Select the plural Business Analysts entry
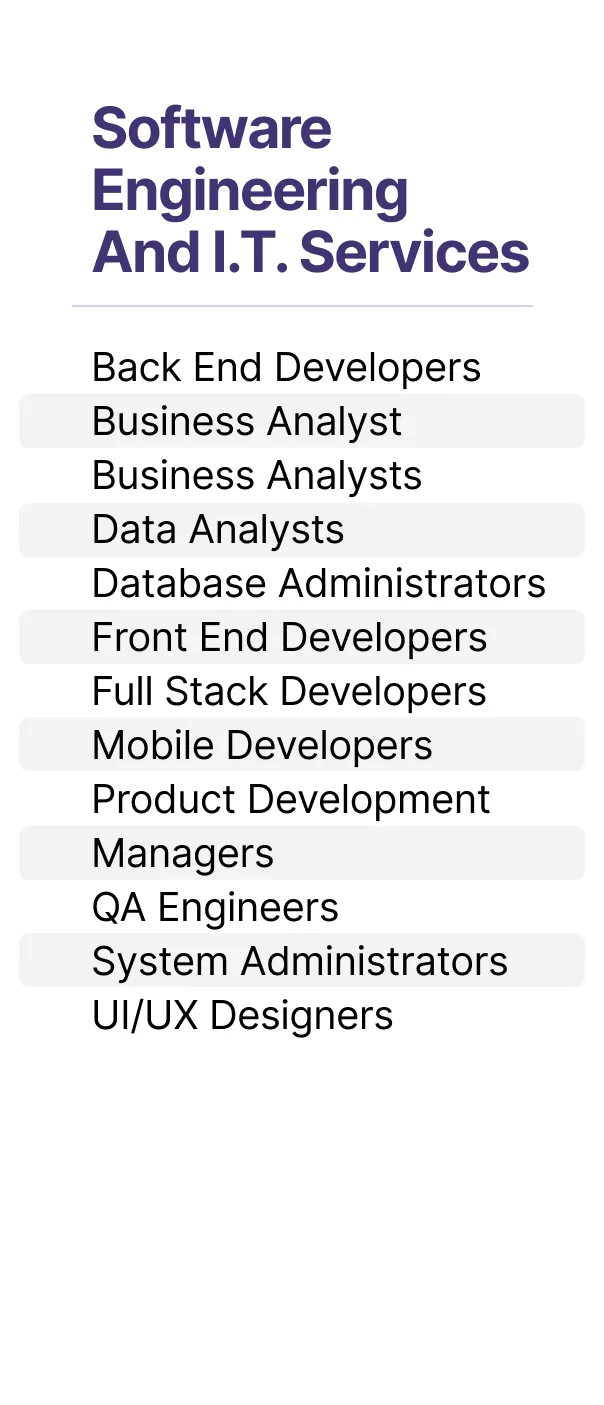 257,476
